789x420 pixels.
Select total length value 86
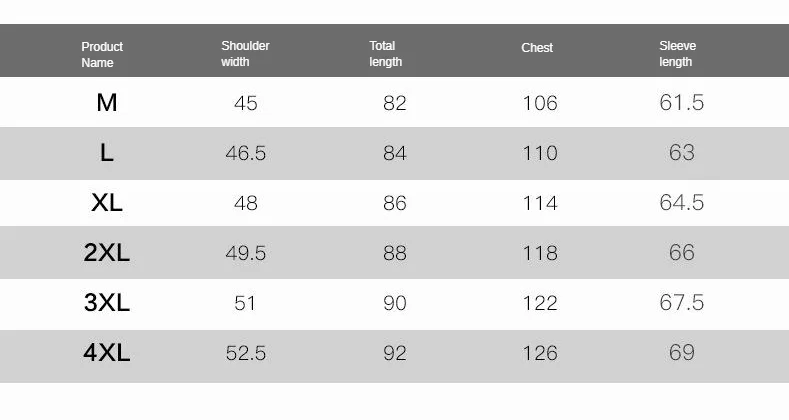click(394, 203)
